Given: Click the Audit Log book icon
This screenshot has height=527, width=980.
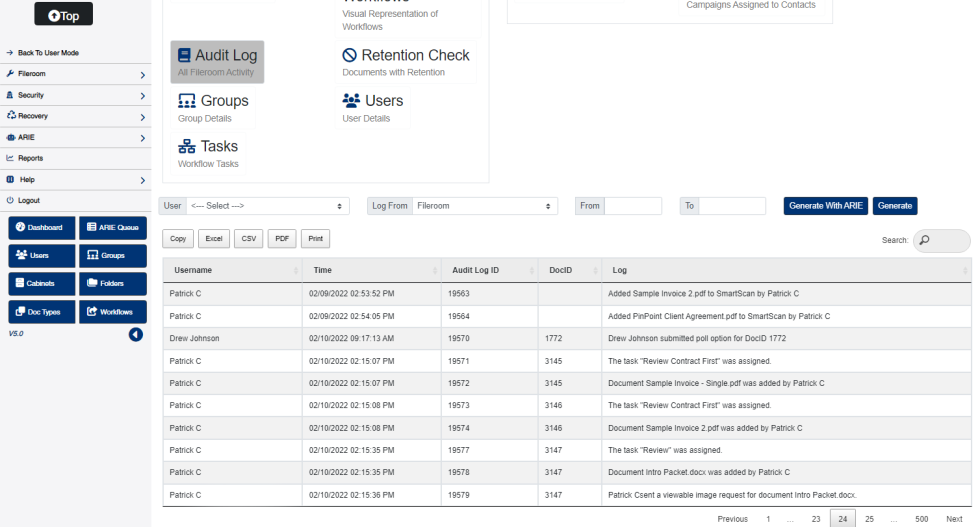Looking at the screenshot, I should pyautogui.click(x=185, y=56).
